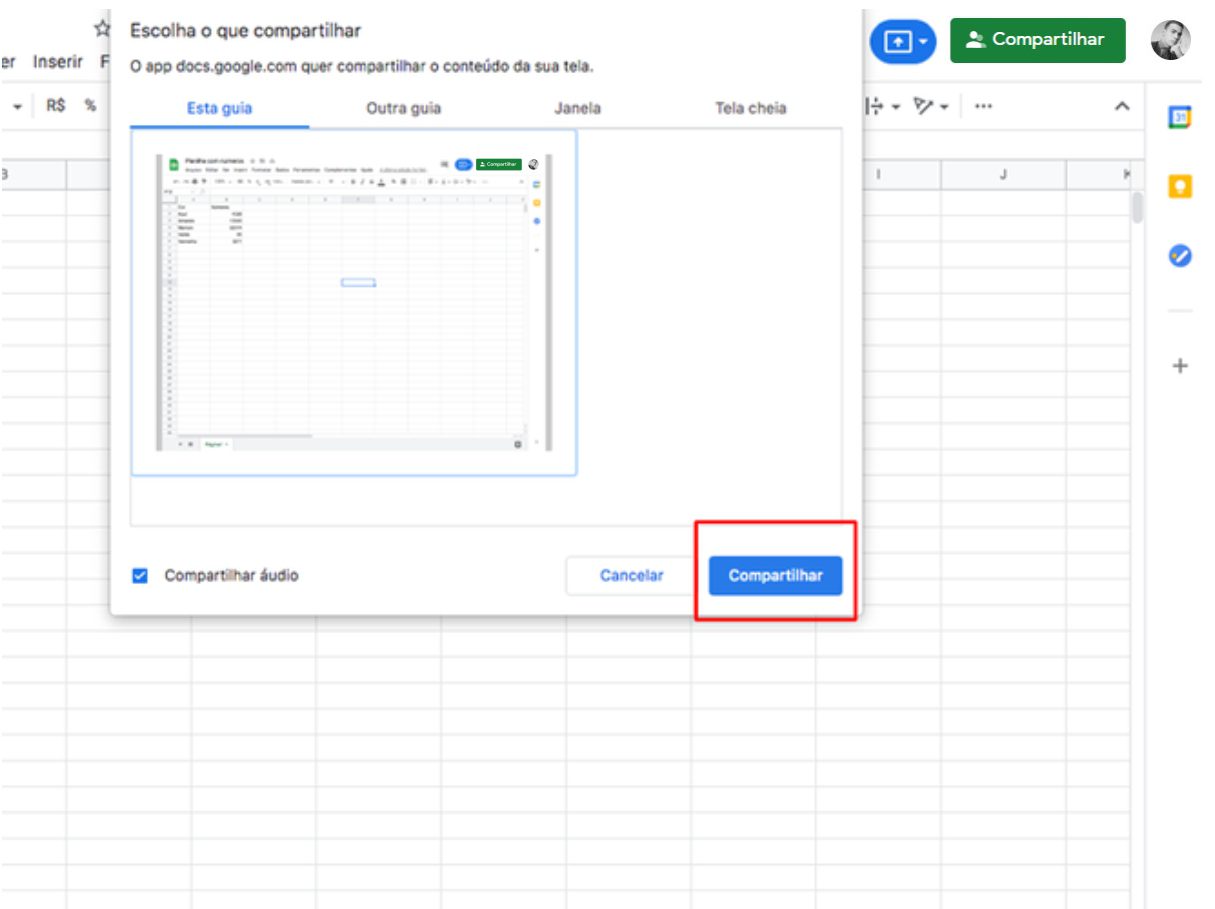Image resolution: width=1215 pixels, height=909 pixels.
Task: Open the Inserir menu
Action: tap(57, 62)
